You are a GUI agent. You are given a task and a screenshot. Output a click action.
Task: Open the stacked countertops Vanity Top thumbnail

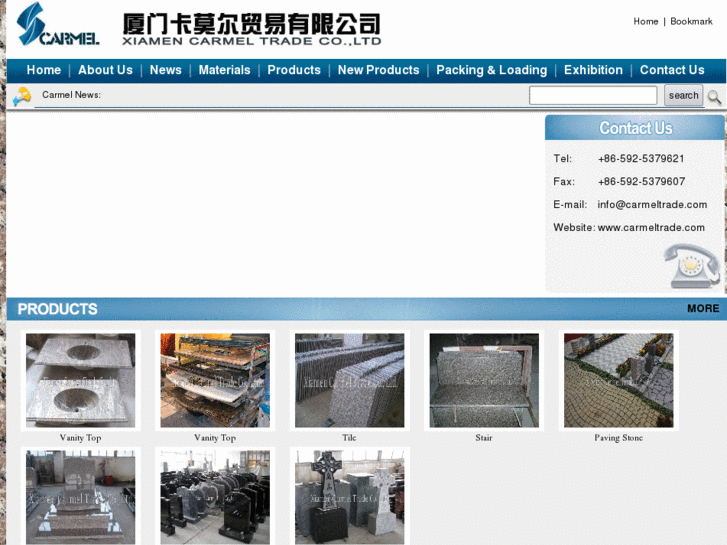[215, 380]
